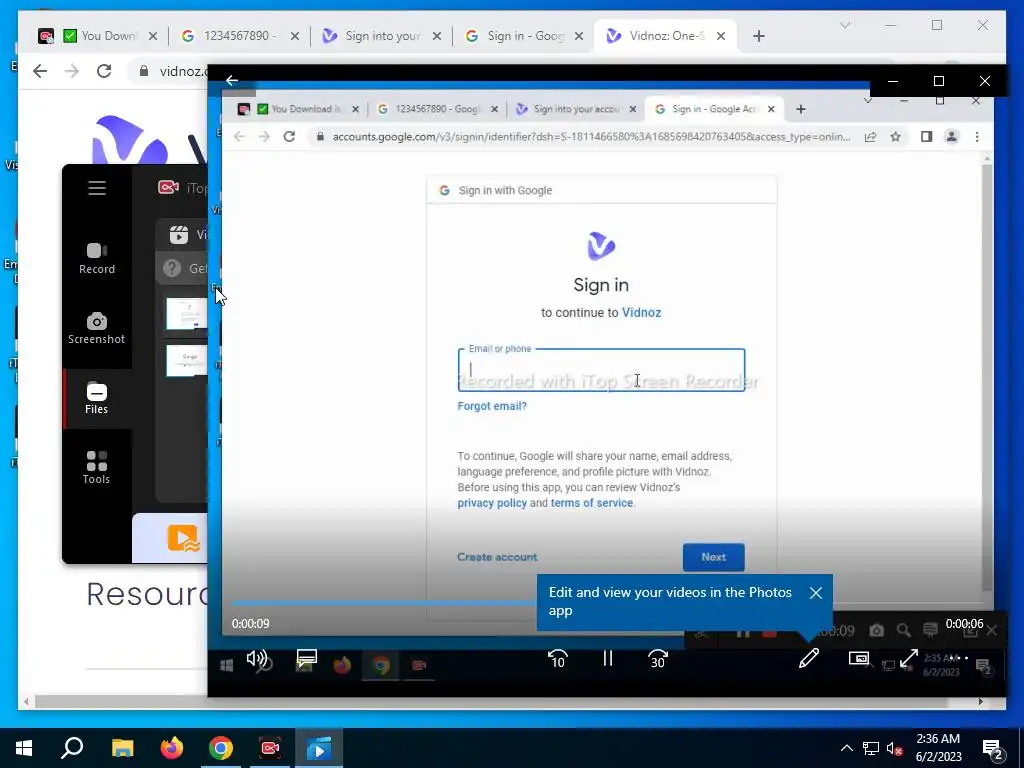
Task: Switch to the 'Sign in - Goog' Chrome tab
Action: 524,36
